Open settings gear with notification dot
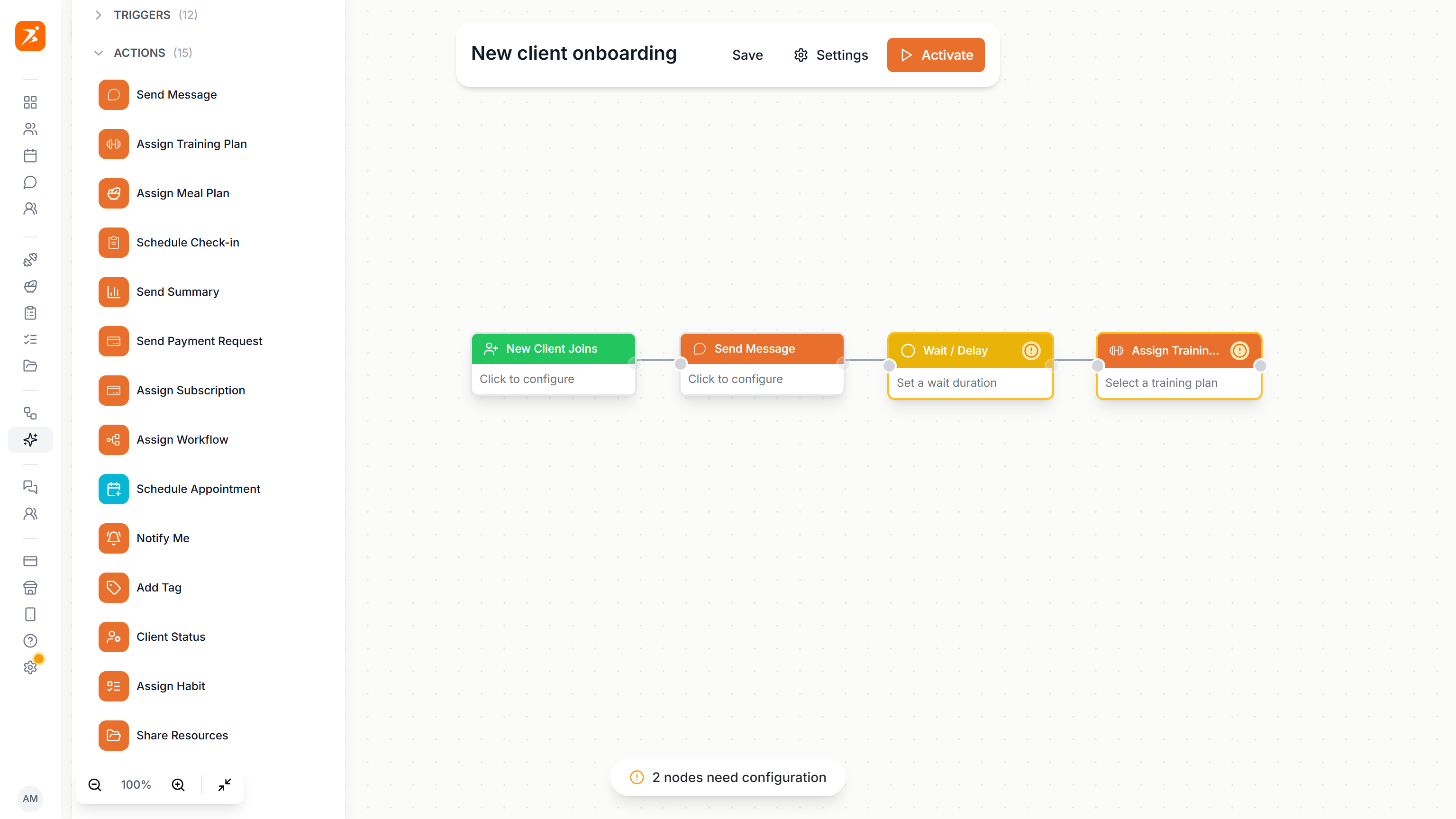This screenshot has height=819, width=1456. [30, 667]
